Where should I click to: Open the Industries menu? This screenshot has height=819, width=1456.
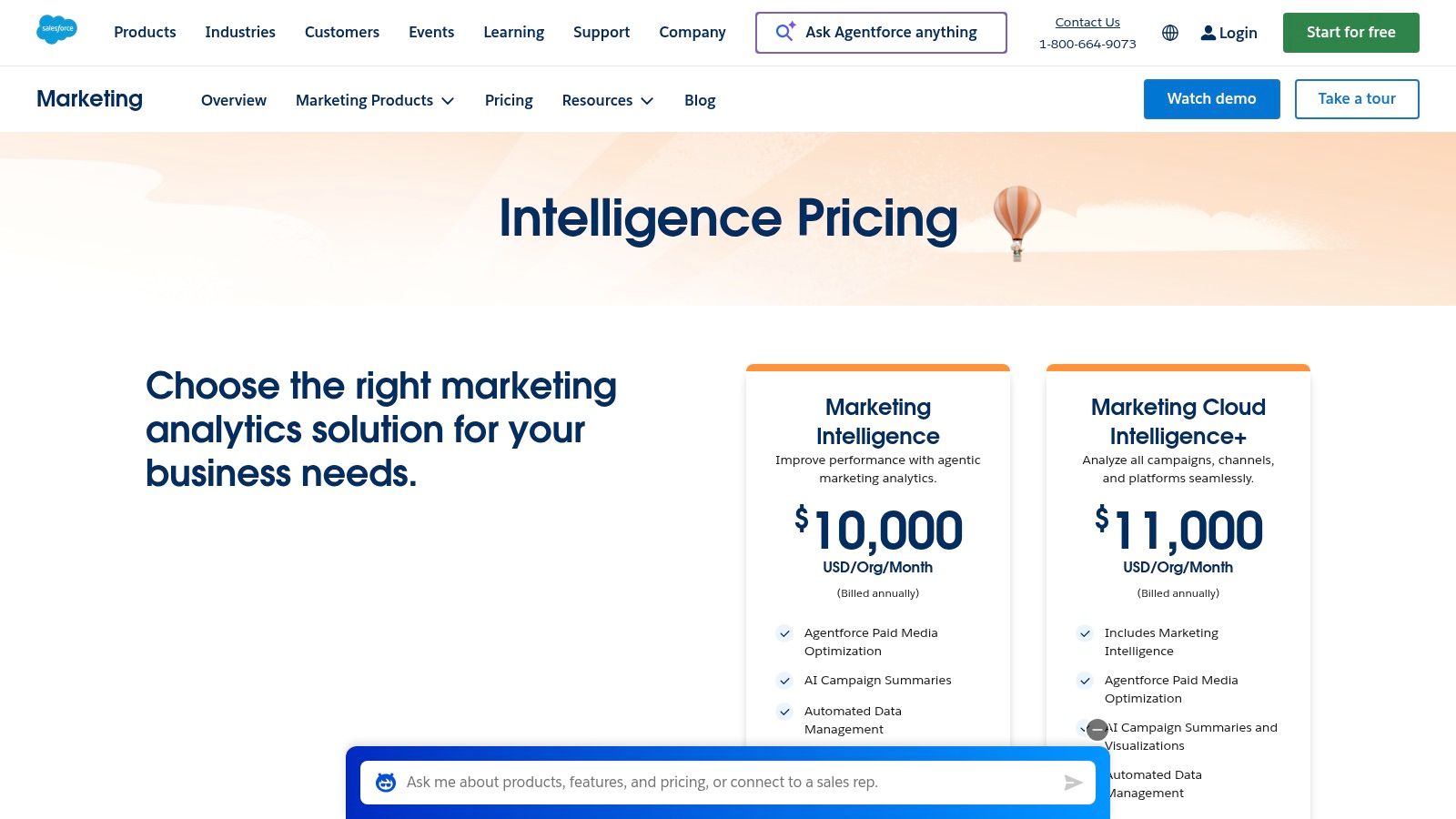coord(240,32)
